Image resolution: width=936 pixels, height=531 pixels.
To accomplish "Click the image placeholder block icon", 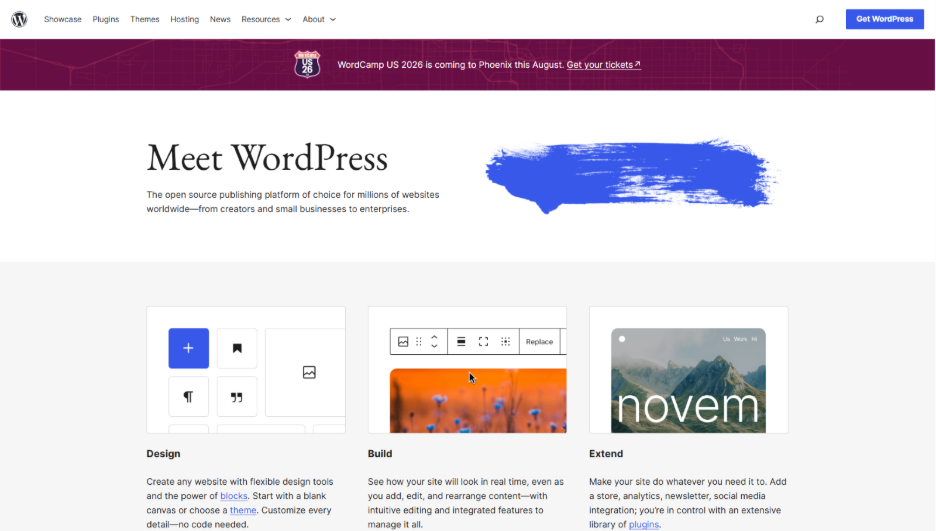I will tap(309, 372).
